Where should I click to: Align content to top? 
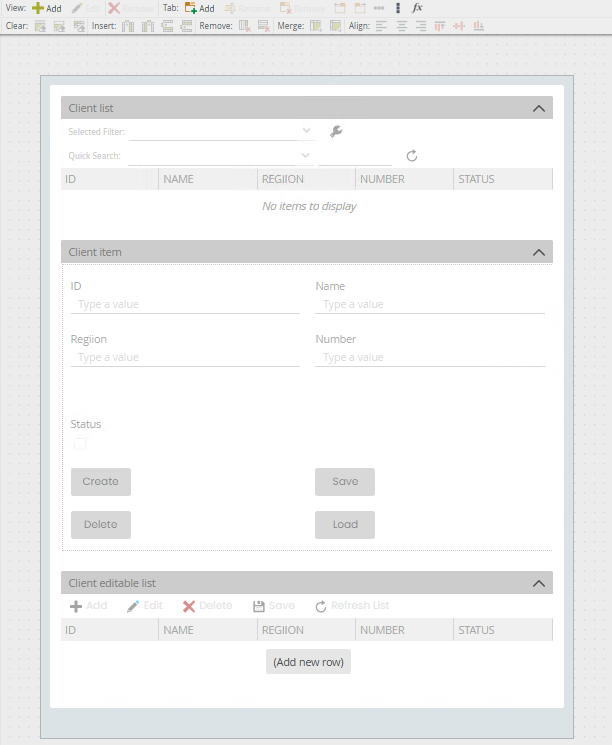tap(440, 26)
